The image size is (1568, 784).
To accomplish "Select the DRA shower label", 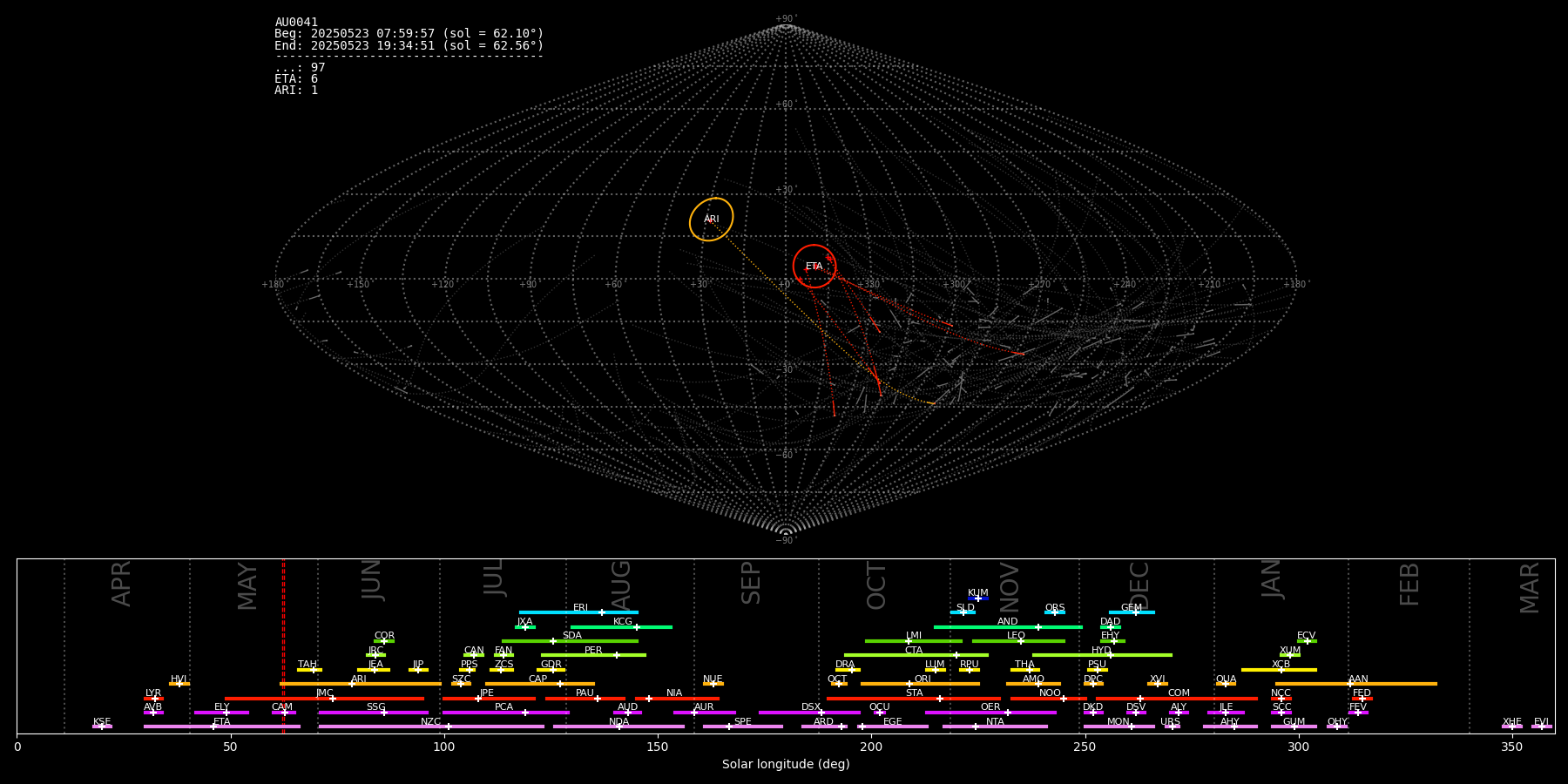I will pos(845,665).
